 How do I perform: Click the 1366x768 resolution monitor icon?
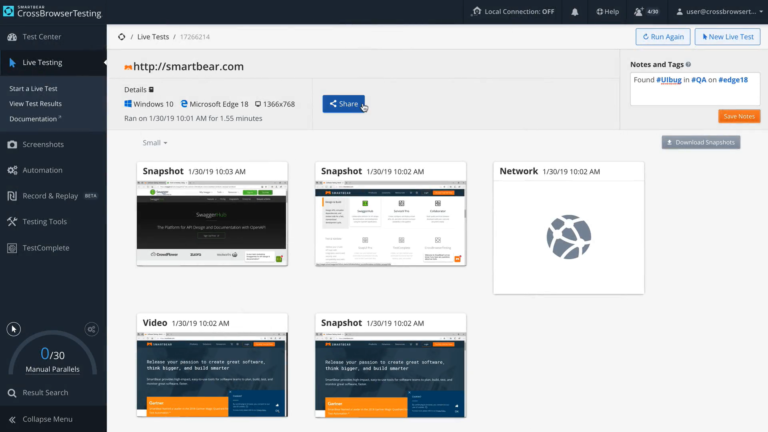pos(258,104)
